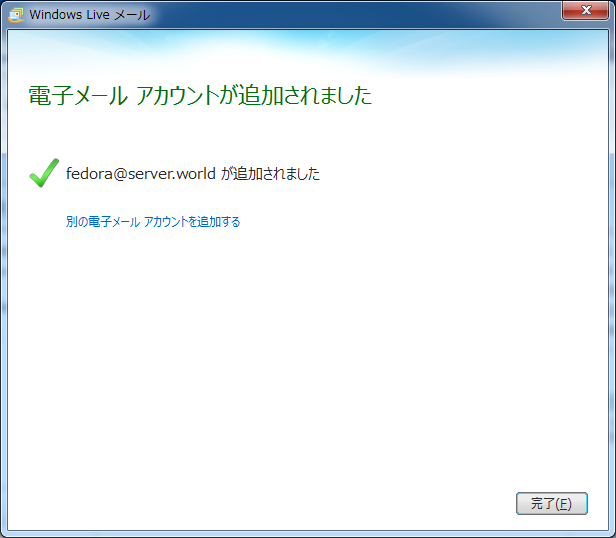616x538 pixels.
Task: Open the 別の電子メール アカウントを追加する link
Action: pyautogui.click(x=153, y=222)
